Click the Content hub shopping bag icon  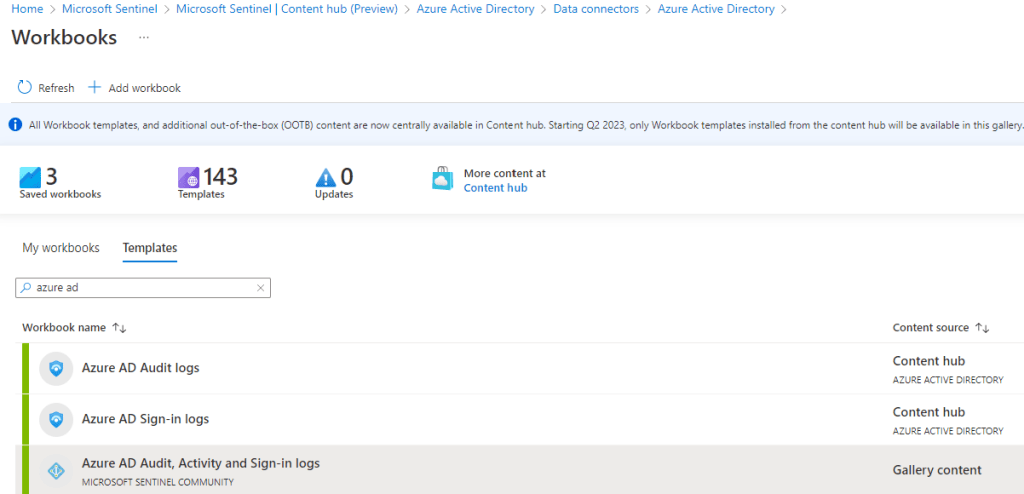(x=442, y=178)
